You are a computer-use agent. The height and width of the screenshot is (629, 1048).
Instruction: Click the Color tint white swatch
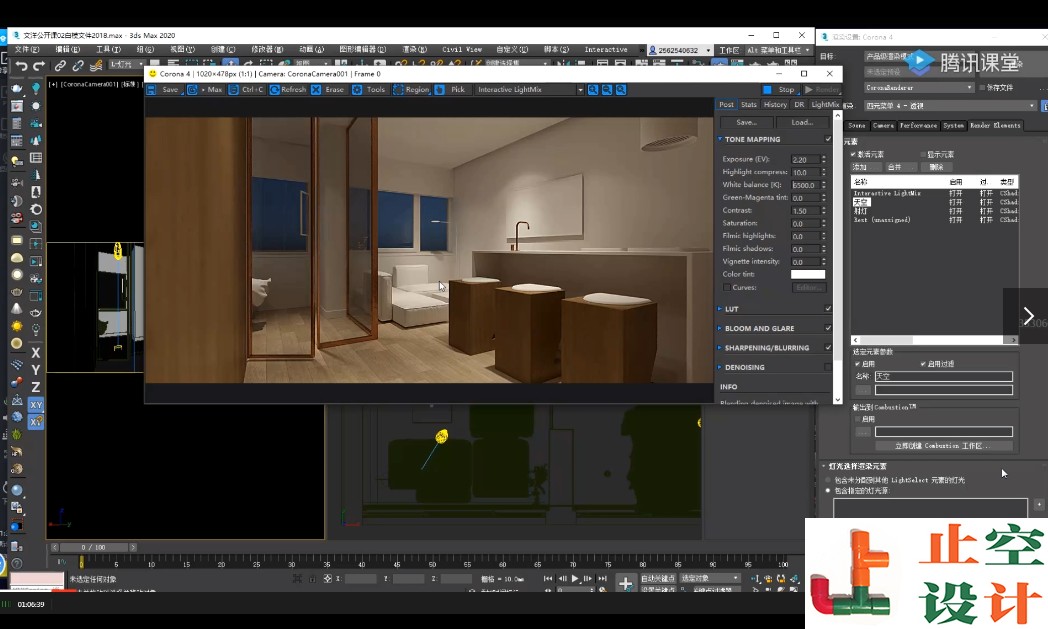point(808,274)
